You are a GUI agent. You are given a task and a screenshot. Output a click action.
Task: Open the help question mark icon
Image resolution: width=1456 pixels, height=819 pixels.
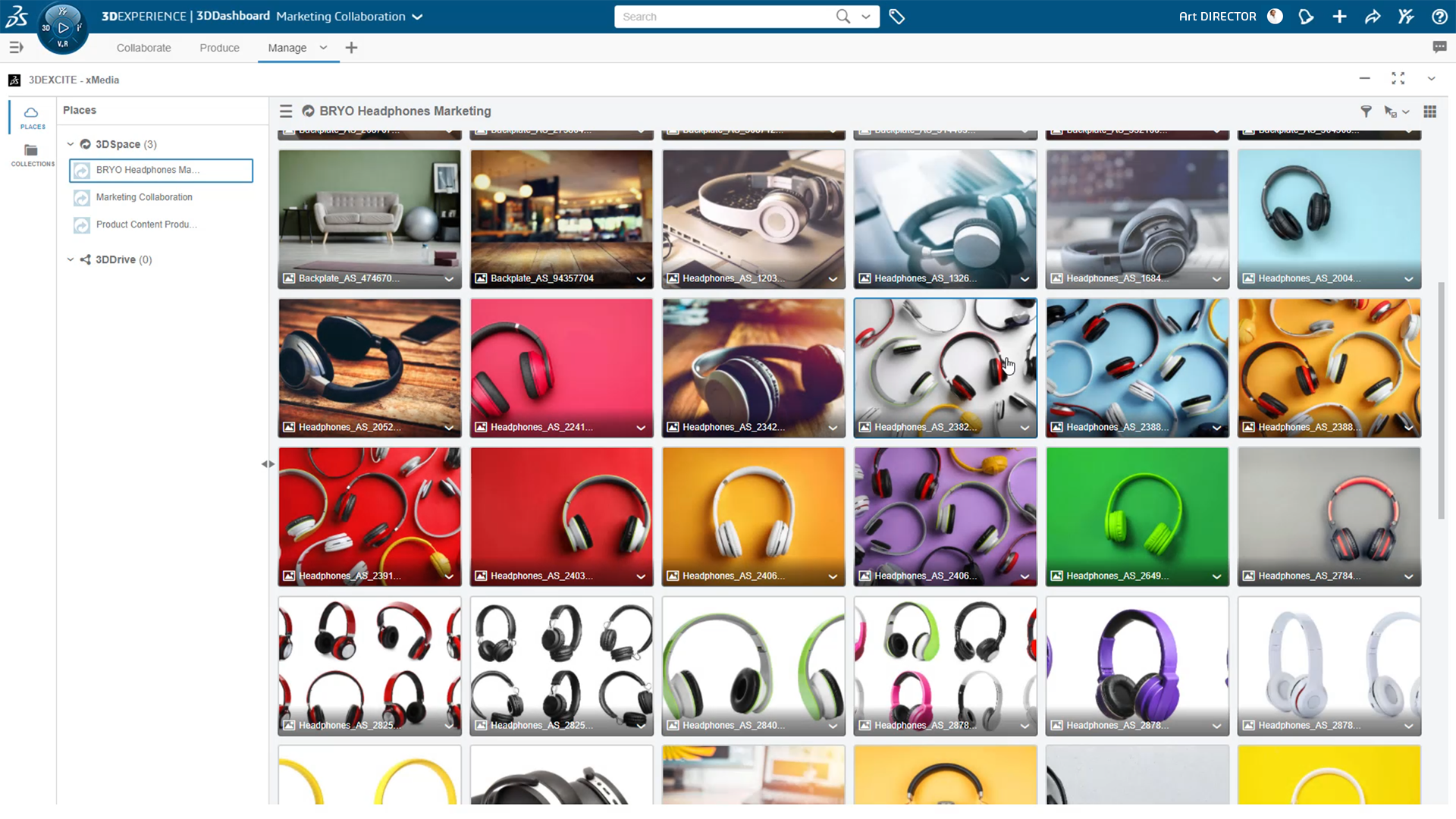(1439, 17)
